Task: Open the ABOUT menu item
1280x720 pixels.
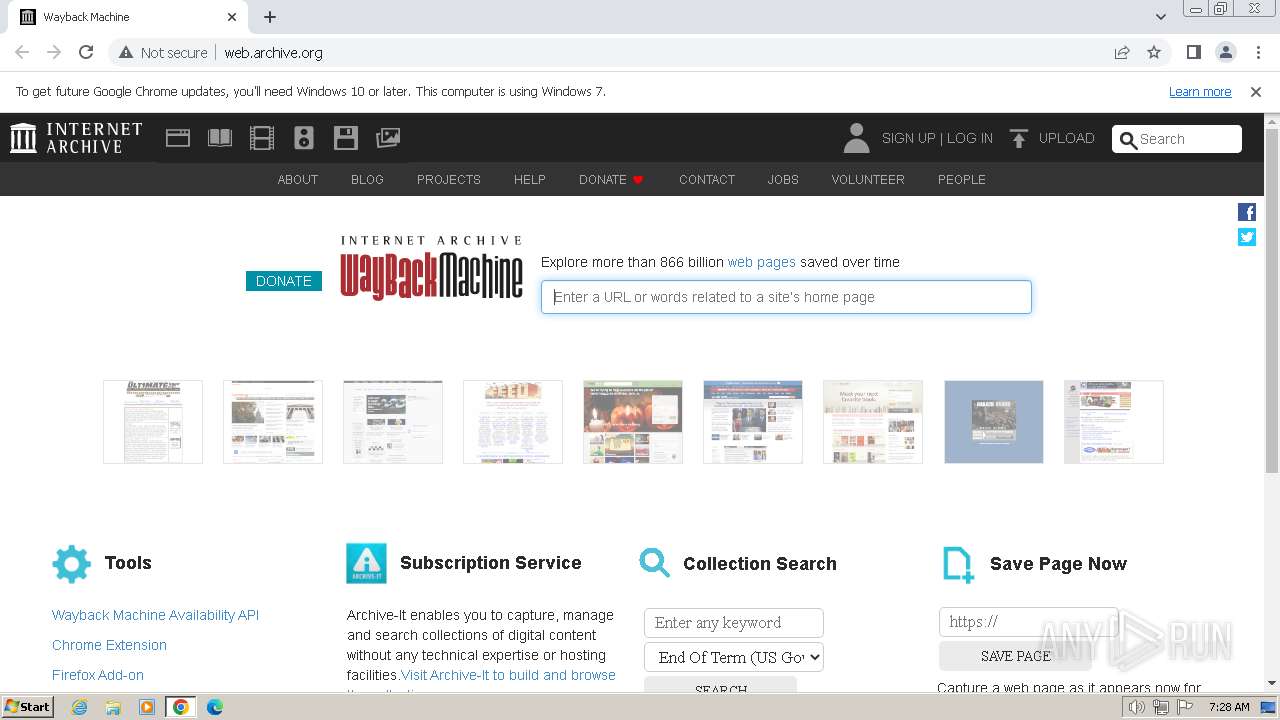Action: click(298, 180)
